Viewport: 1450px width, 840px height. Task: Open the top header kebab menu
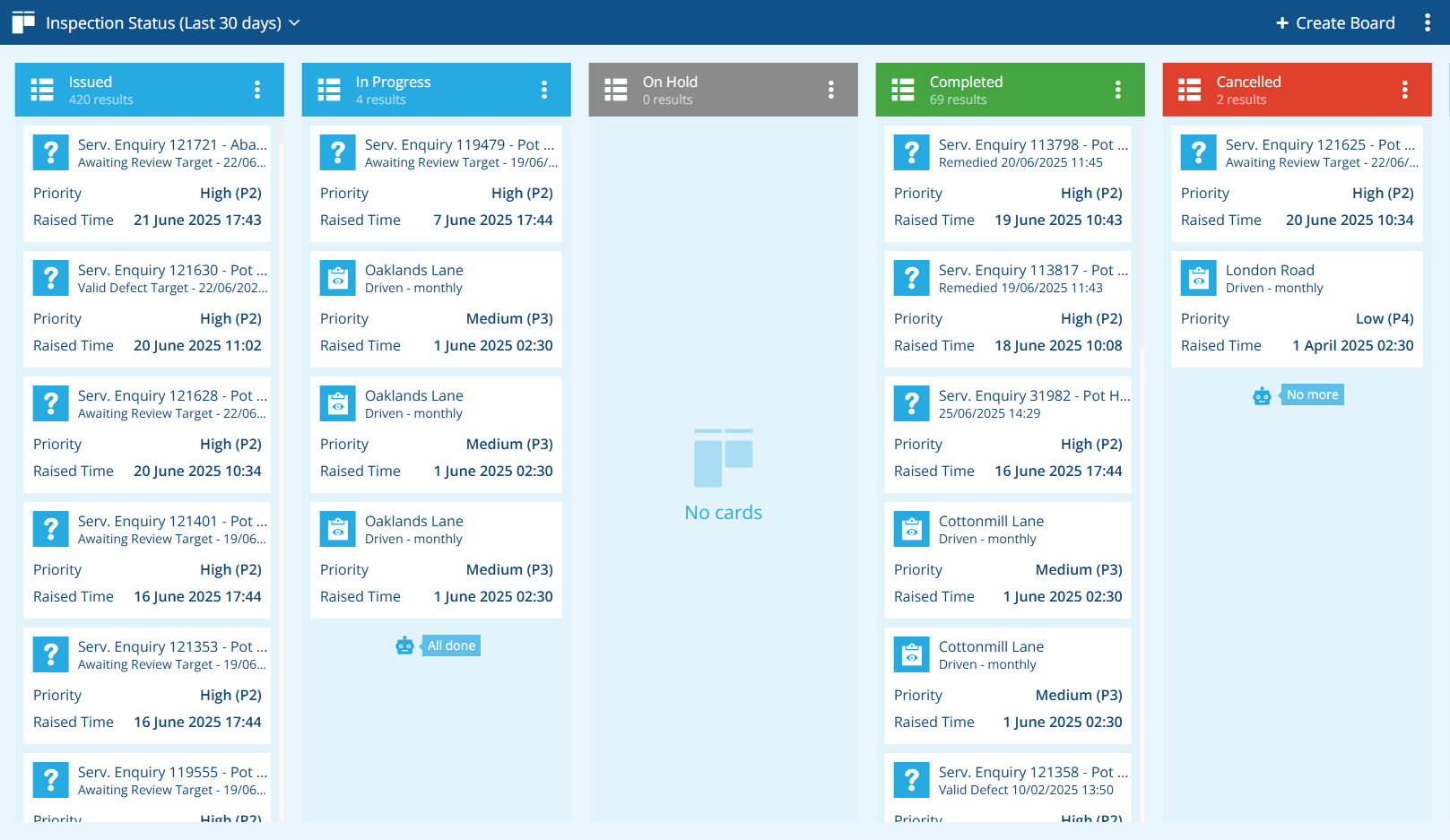1428,22
